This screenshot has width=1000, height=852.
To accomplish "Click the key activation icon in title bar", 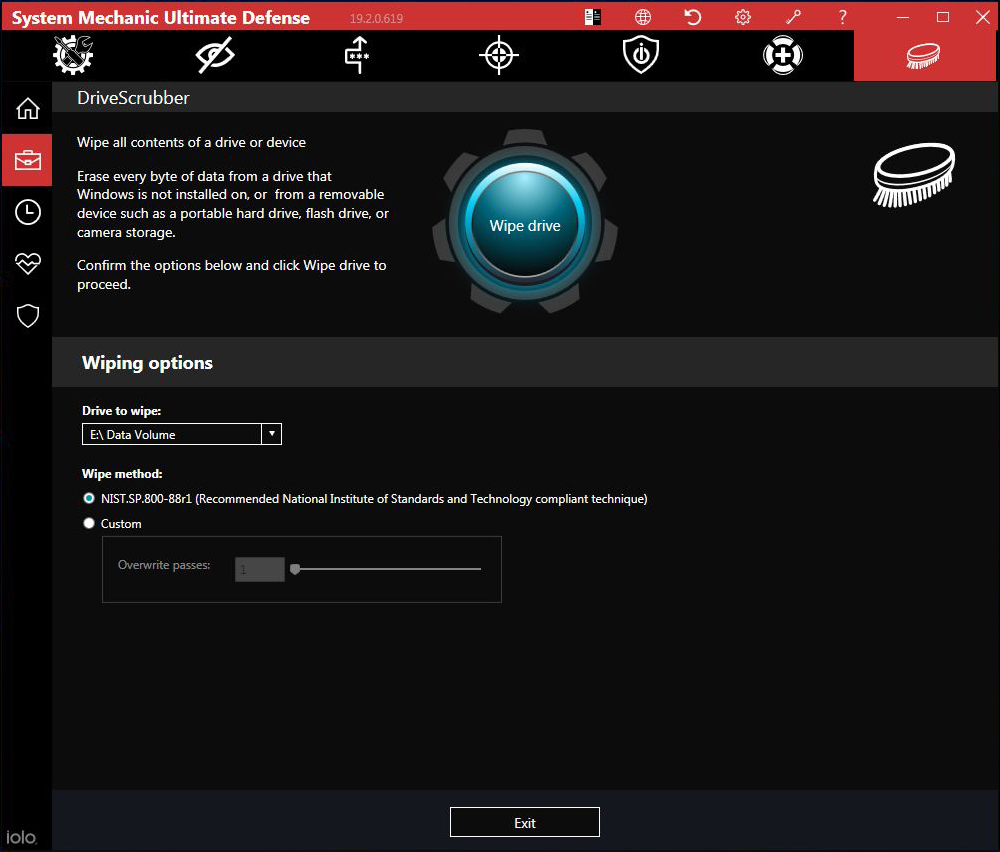I will [793, 17].
